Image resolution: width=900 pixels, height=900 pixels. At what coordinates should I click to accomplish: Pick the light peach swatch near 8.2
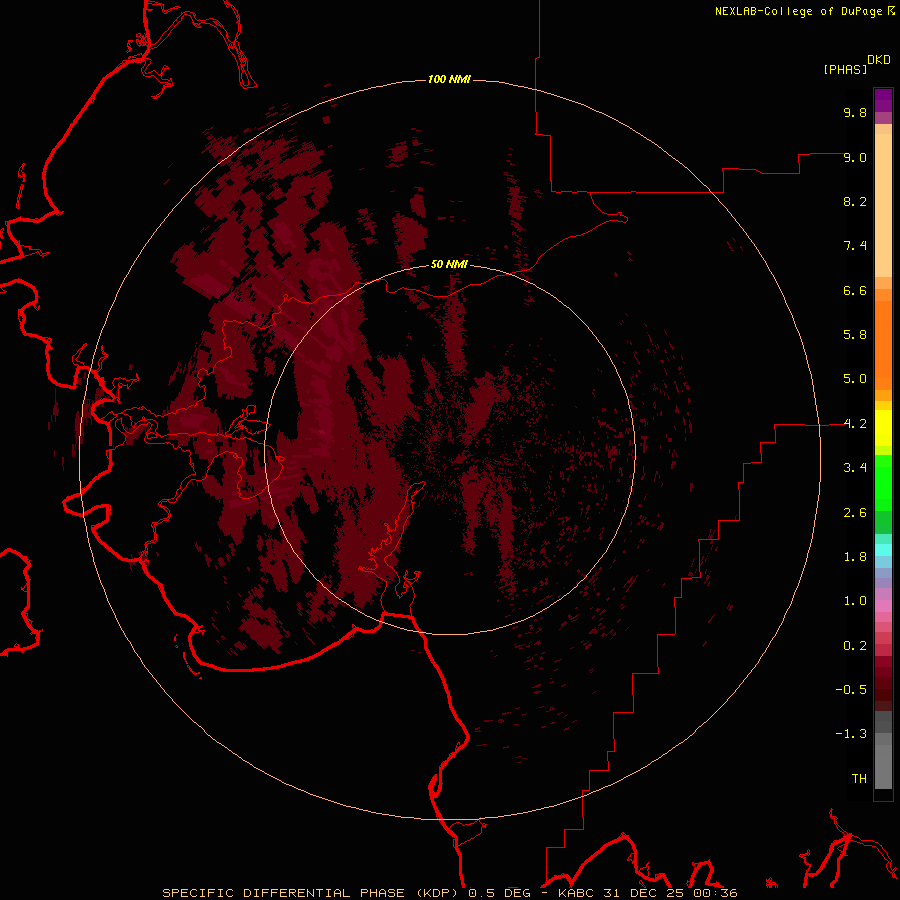point(883,204)
